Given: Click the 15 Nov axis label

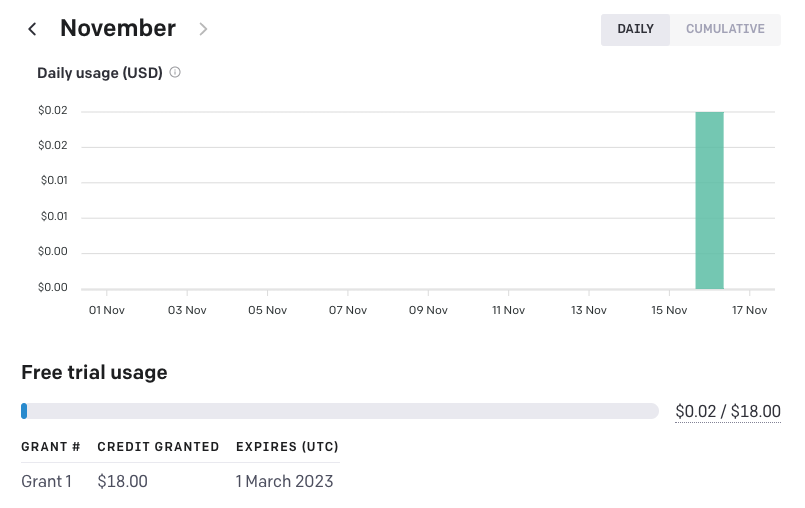Looking at the screenshot, I should 669,310.
